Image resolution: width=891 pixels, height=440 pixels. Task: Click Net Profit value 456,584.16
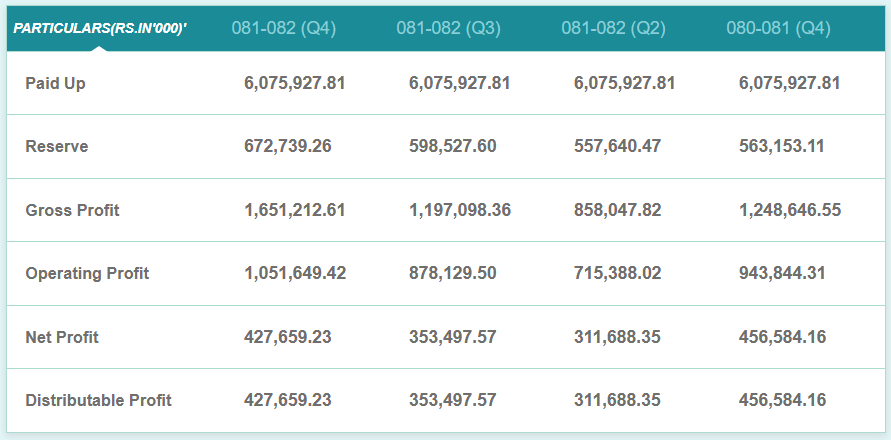pyautogui.click(x=783, y=337)
